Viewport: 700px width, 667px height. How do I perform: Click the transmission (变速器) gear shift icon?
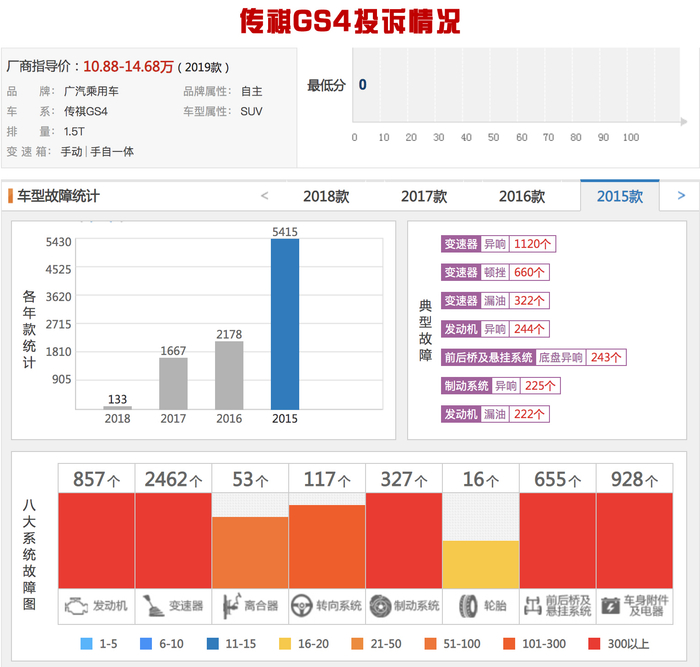(153, 606)
